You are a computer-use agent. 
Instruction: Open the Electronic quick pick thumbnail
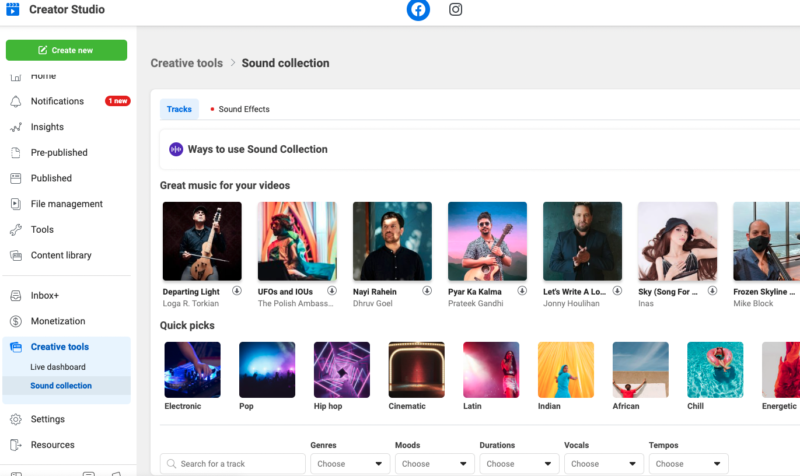[192, 370]
